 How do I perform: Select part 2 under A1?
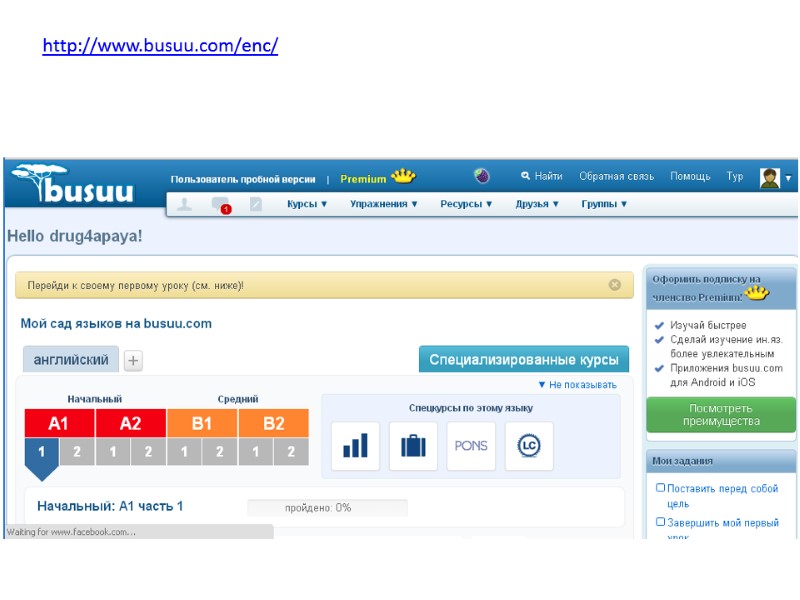click(77, 452)
